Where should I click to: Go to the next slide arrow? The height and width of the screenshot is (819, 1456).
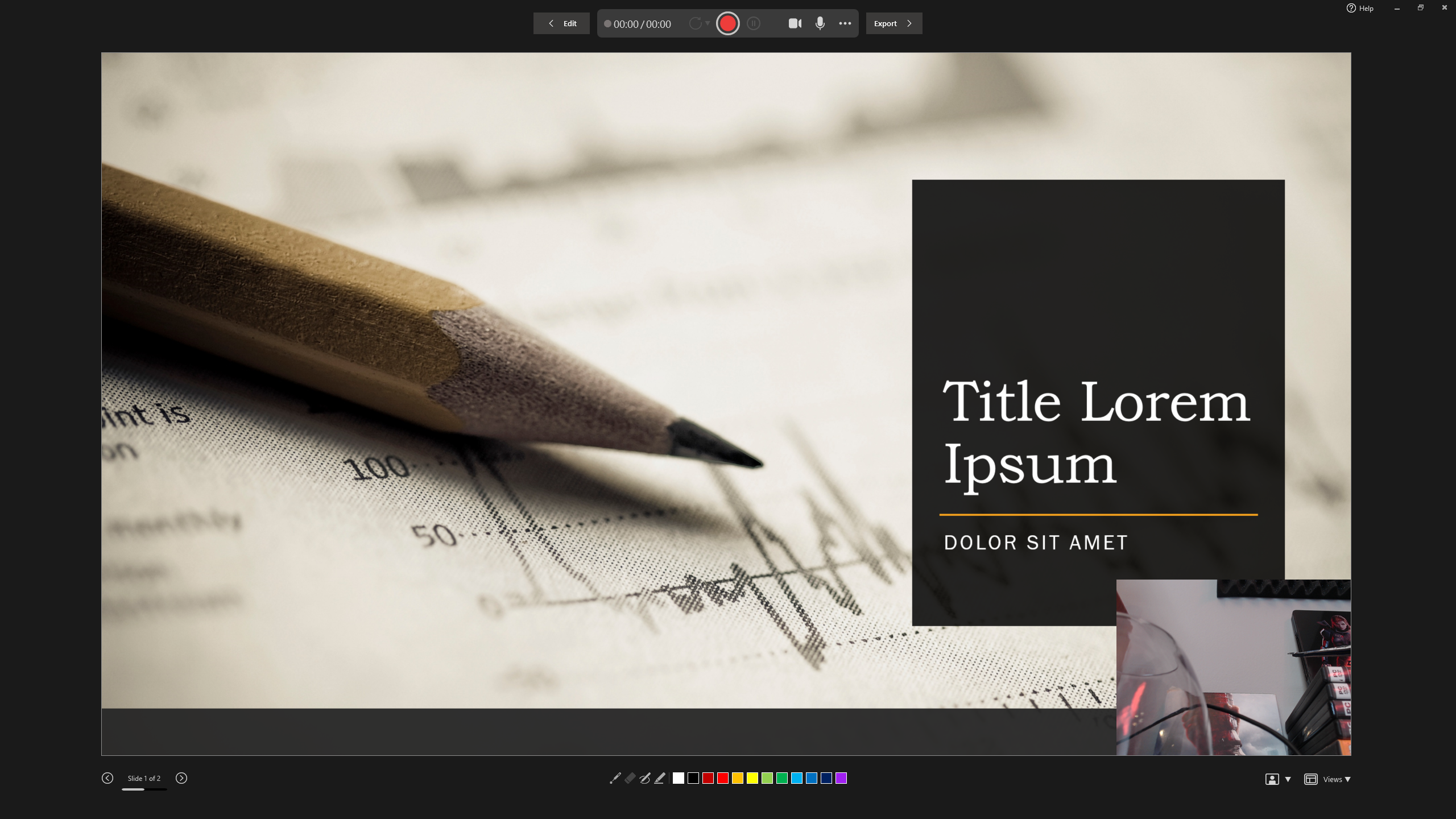click(181, 778)
